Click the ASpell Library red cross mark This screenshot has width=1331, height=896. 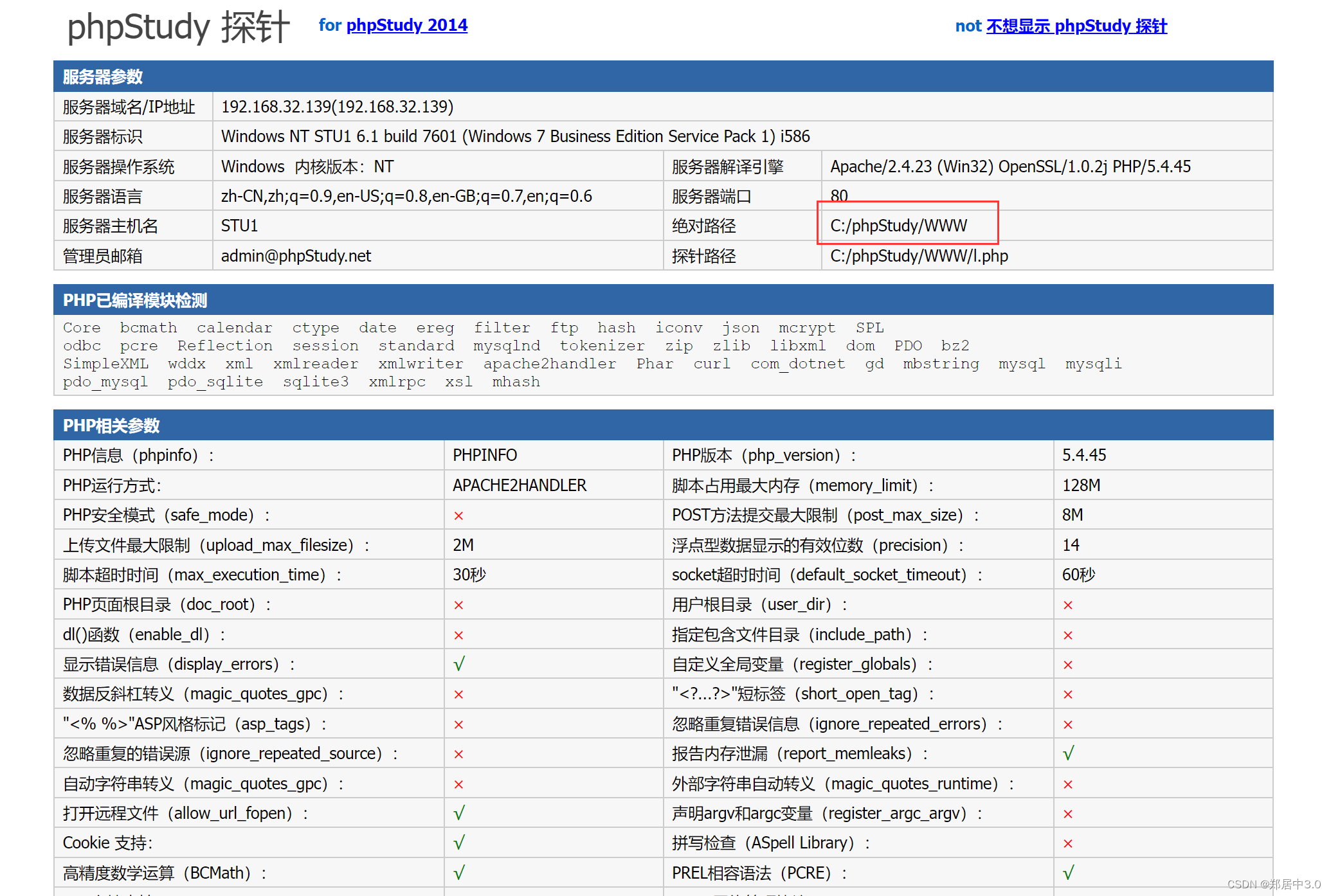1068,843
